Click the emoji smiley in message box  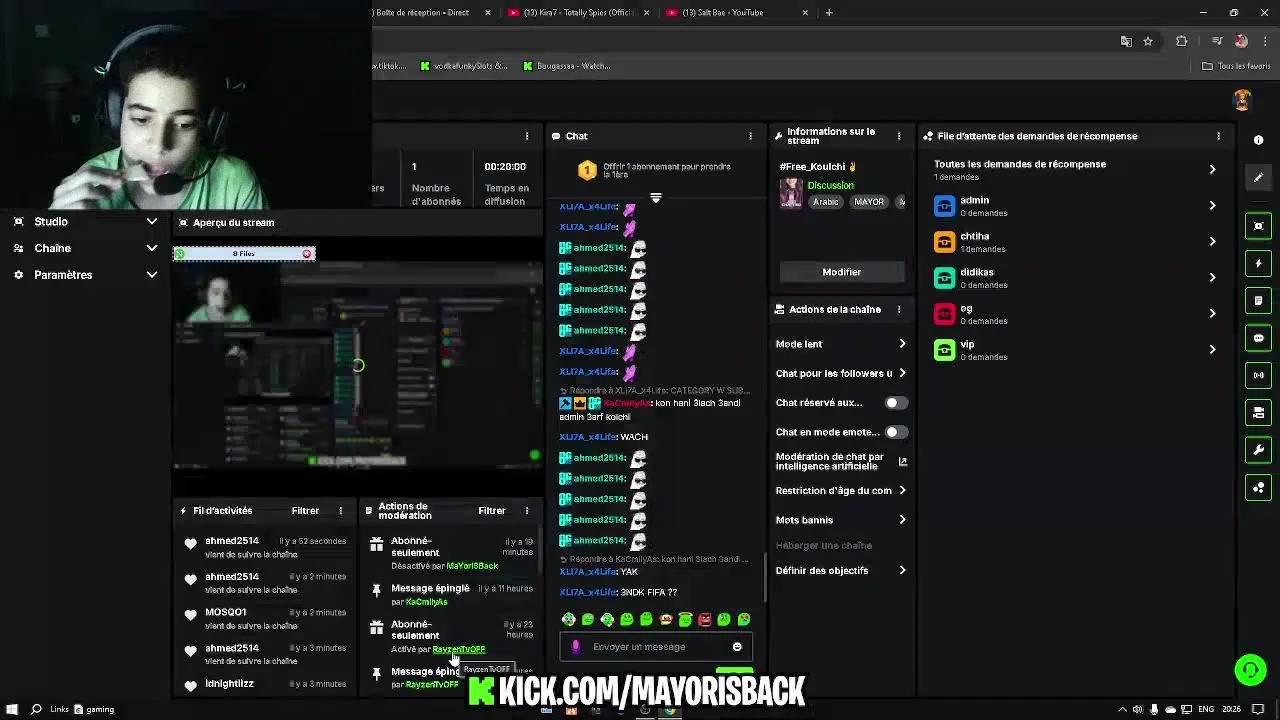pyautogui.click(x=737, y=647)
